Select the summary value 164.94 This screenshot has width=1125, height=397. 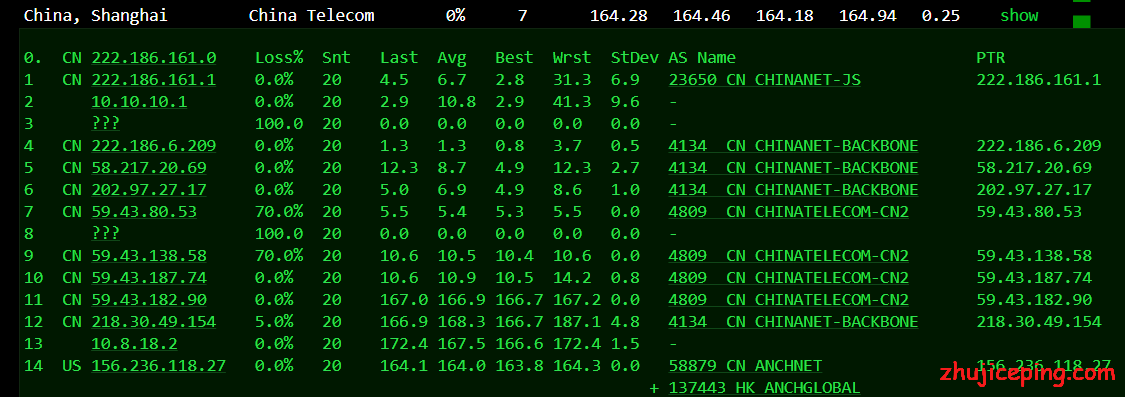pos(867,15)
